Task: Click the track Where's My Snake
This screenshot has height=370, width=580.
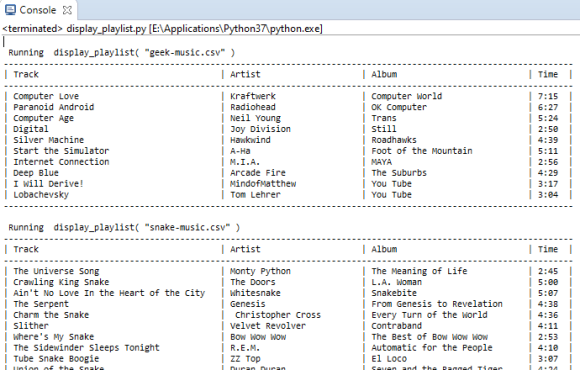Action: click(x=54, y=337)
